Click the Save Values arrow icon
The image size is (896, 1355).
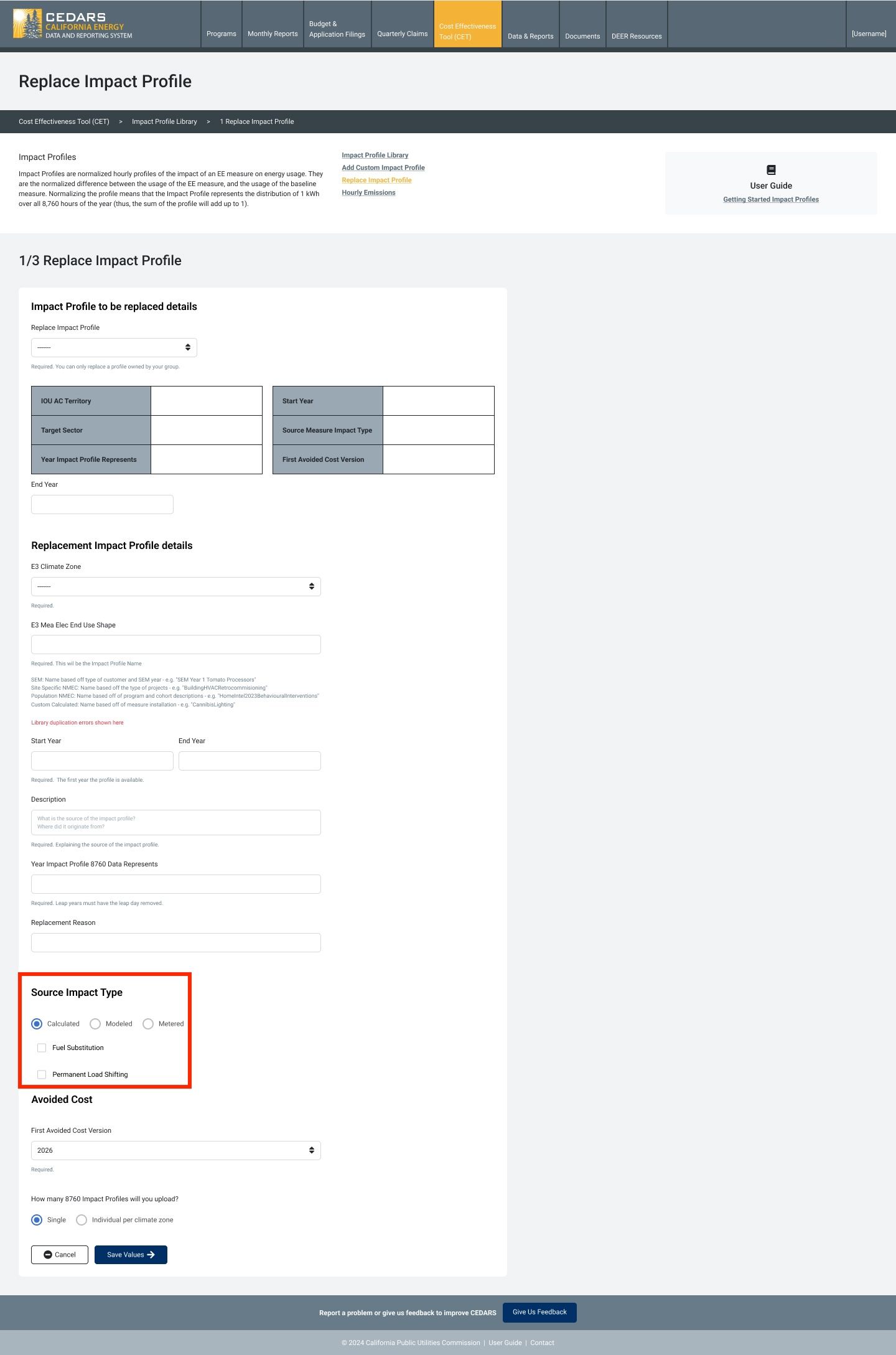click(x=151, y=1255)
